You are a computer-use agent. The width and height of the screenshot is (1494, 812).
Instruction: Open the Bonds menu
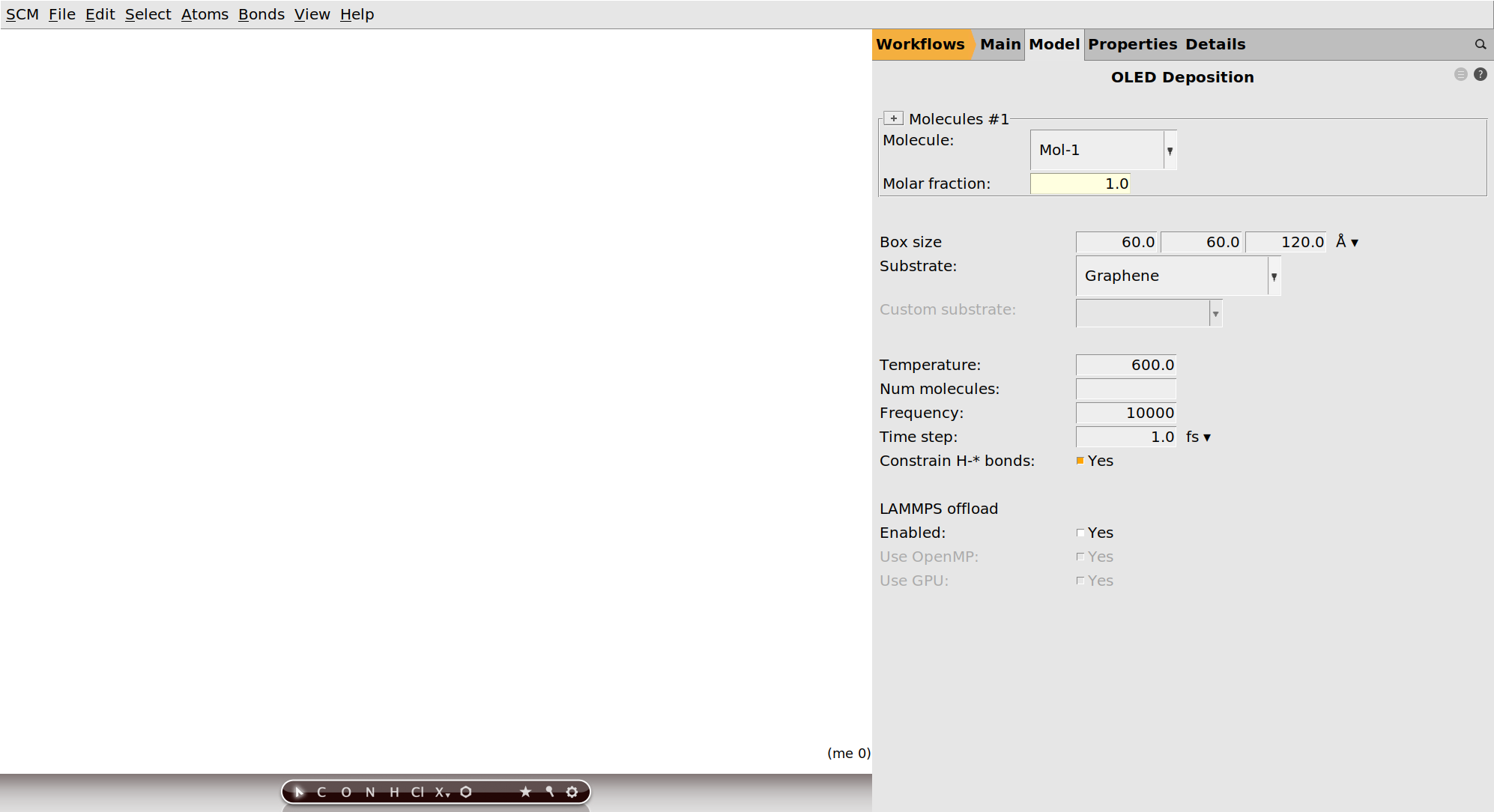pyautogui.click(x=261, y=14)
